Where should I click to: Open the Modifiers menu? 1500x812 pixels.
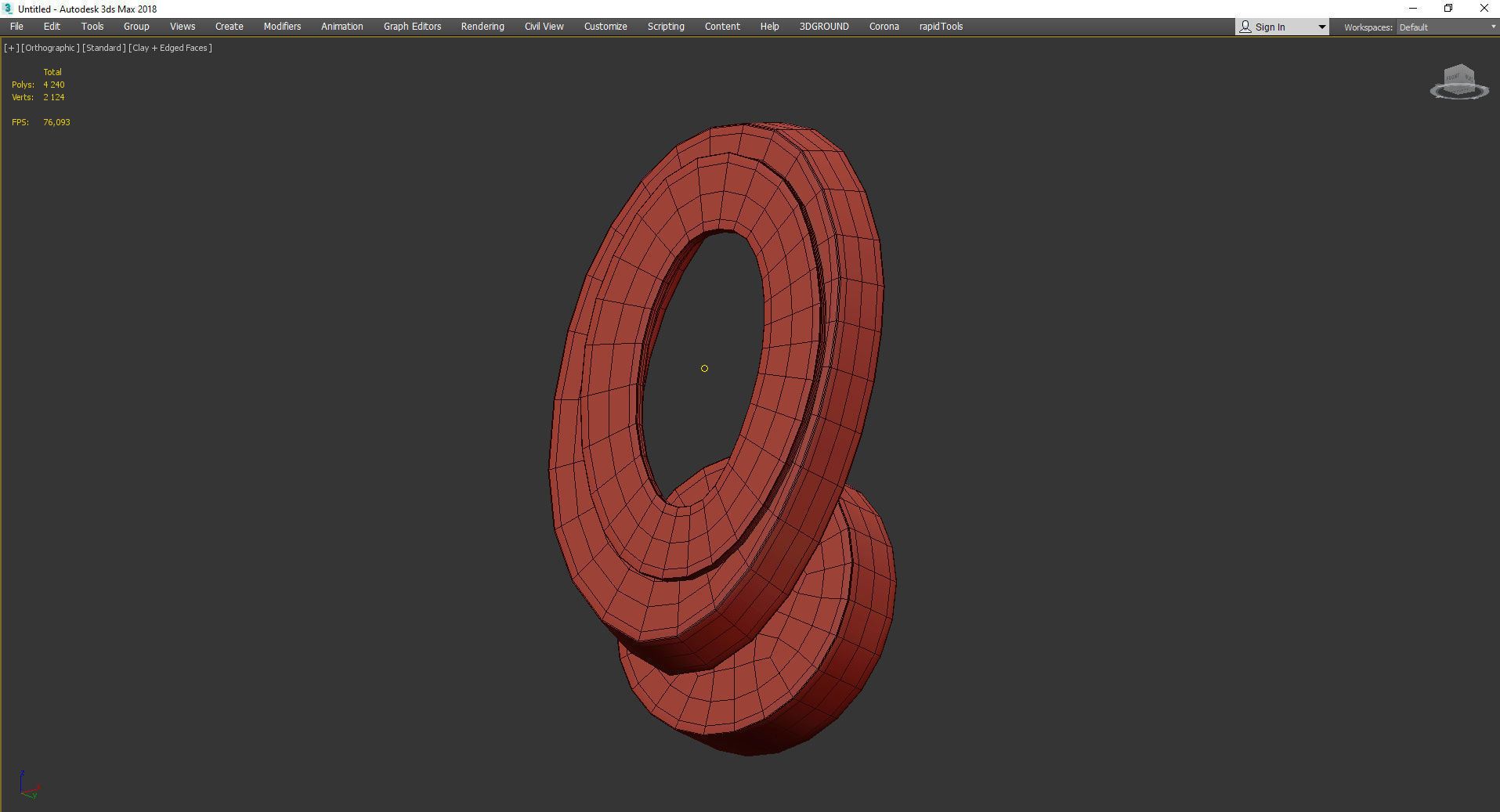pyautogui.click(x=282, y=27)
